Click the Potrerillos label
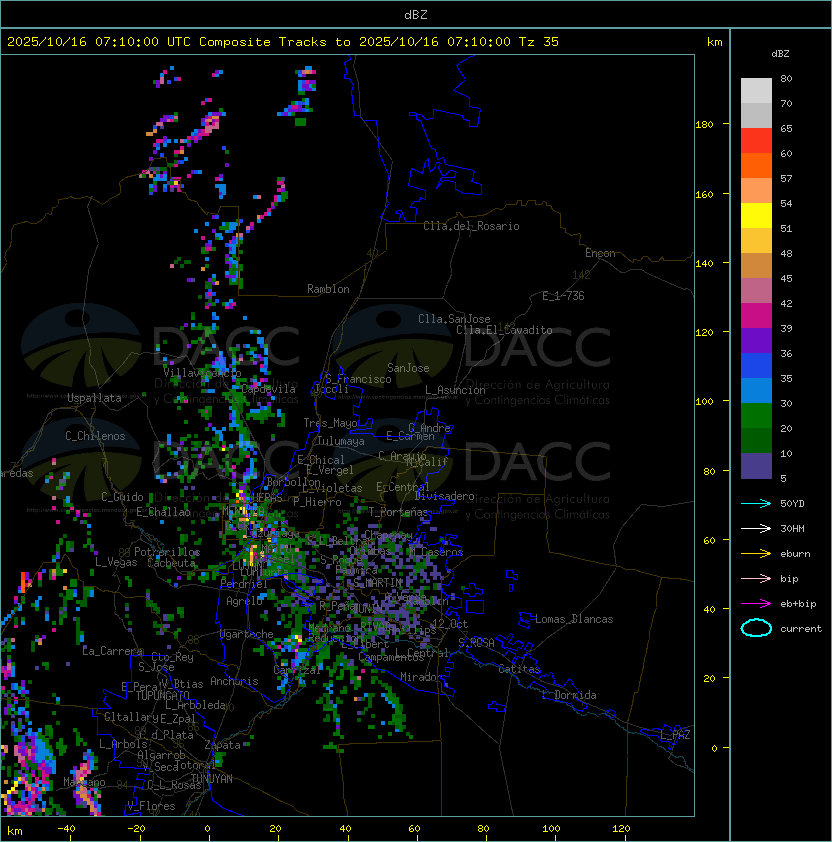This screenshot has width=832, height=842. point(167,552)
